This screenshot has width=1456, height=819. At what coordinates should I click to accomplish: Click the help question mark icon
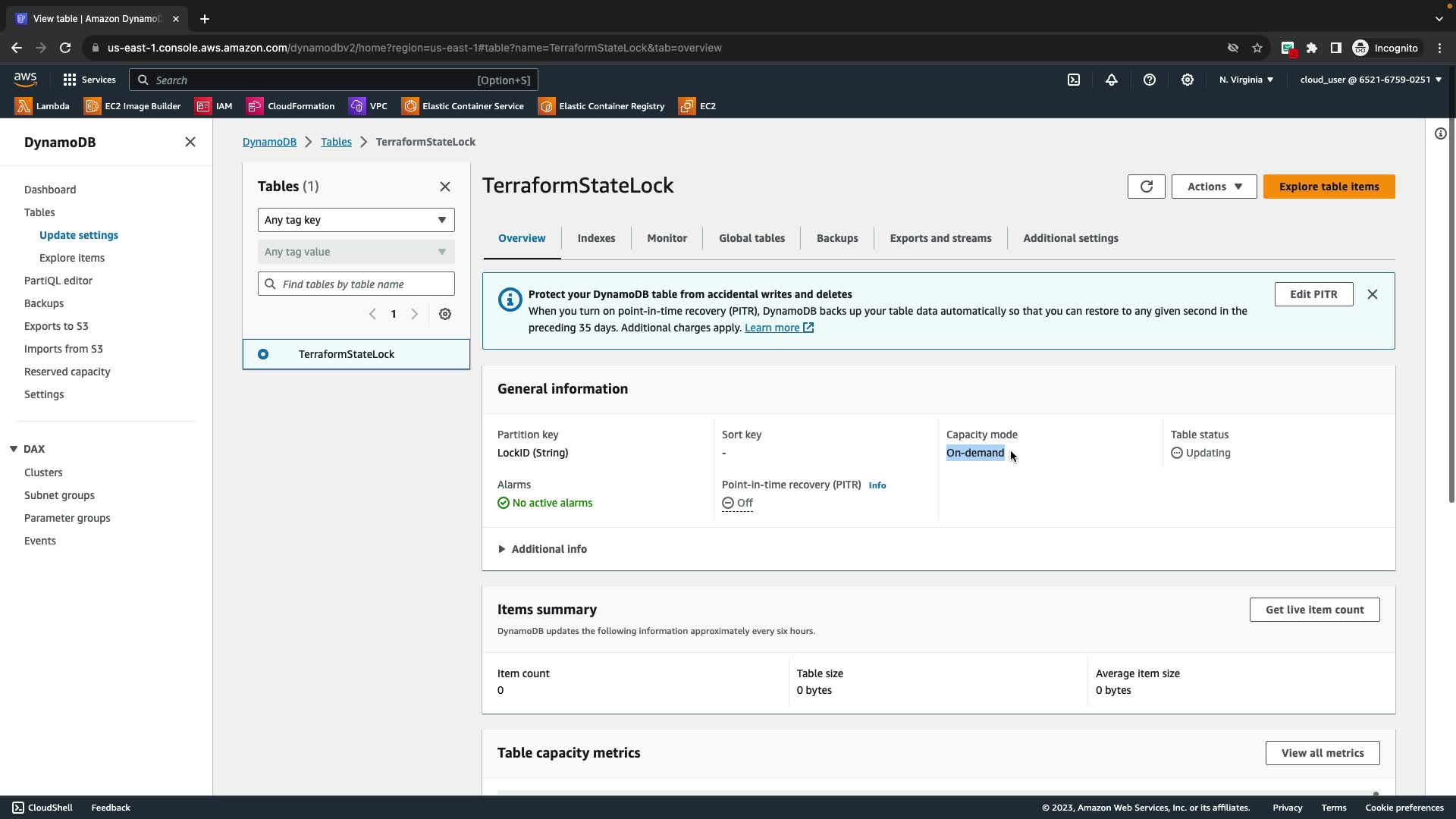pos(1150,80)
